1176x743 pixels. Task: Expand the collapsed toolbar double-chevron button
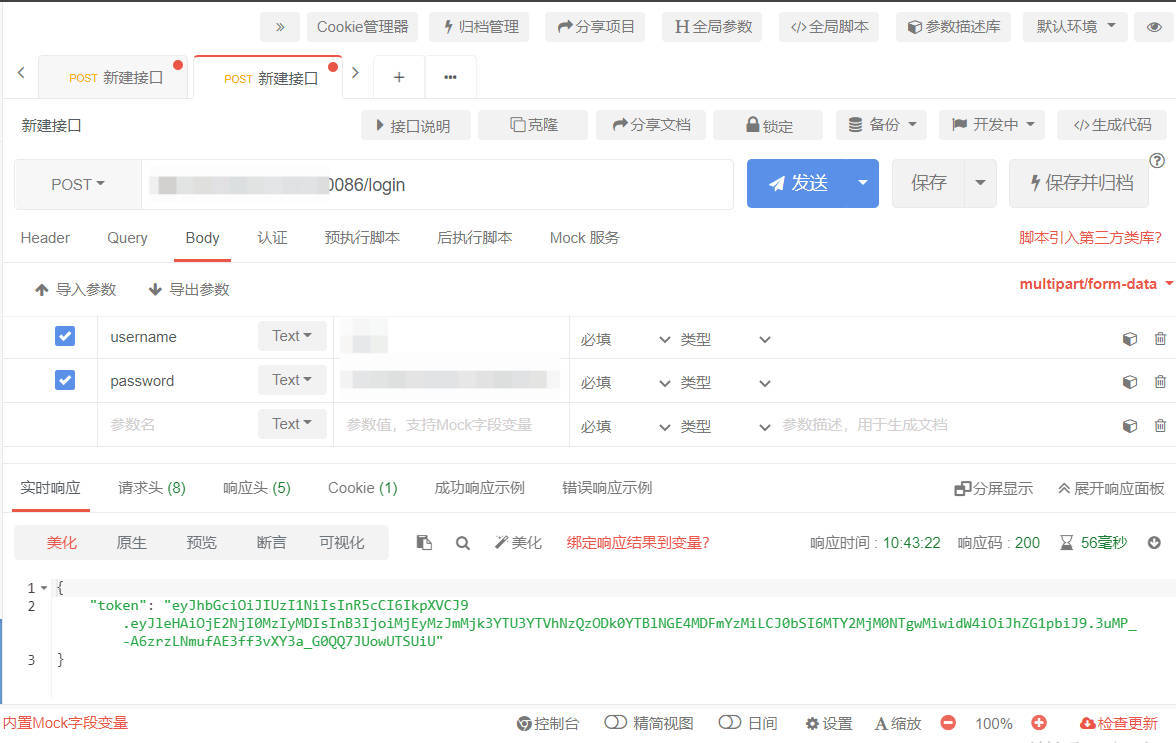tap(280, 27)
